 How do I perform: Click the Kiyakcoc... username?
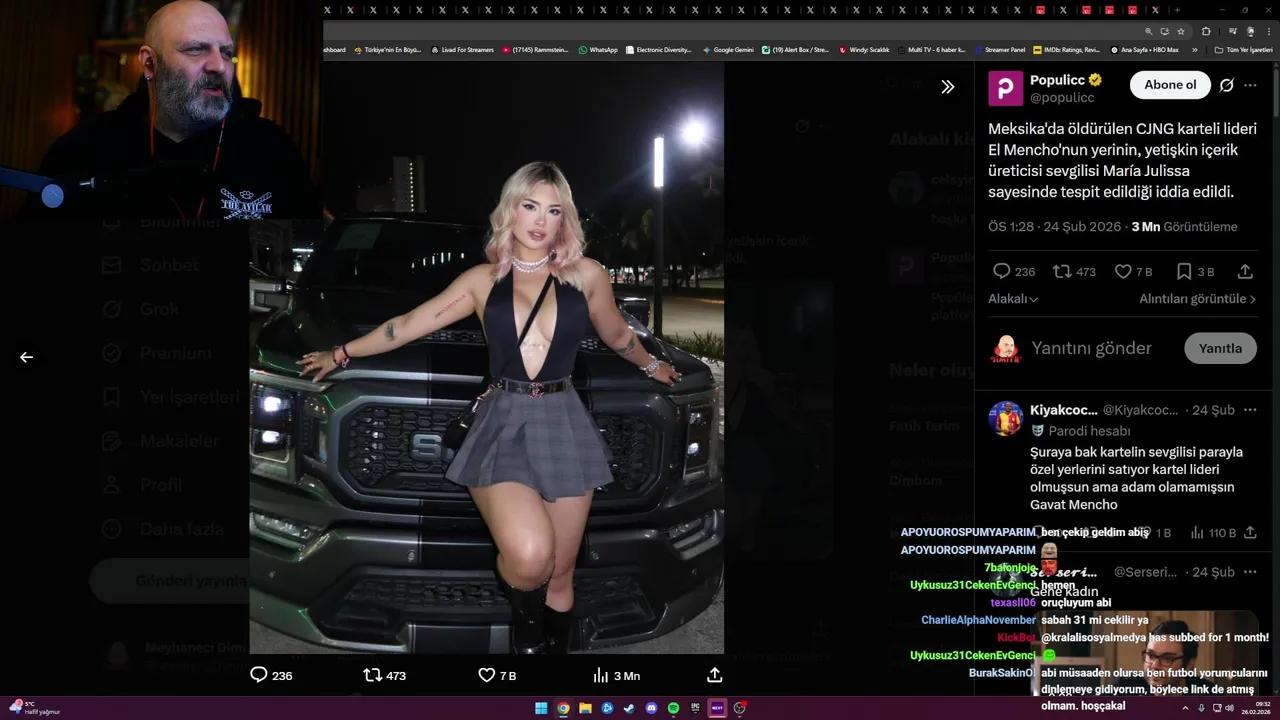click(1062, 410)
